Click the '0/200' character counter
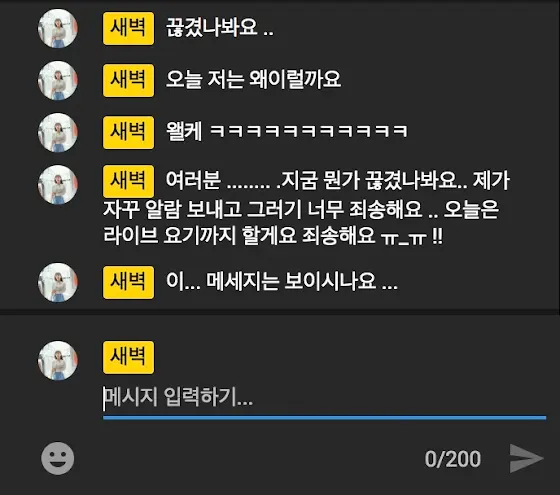 pos(452,459)
